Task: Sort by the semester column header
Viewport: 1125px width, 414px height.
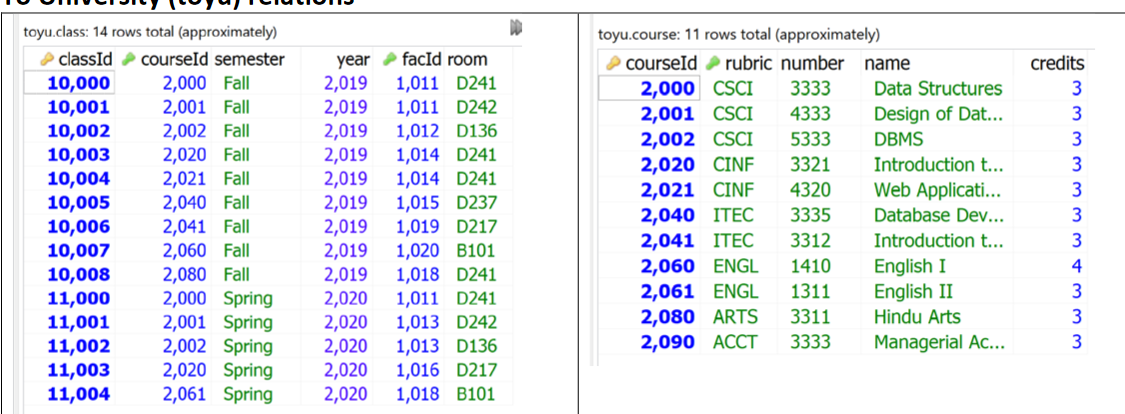Action: (x=250, y=60)
